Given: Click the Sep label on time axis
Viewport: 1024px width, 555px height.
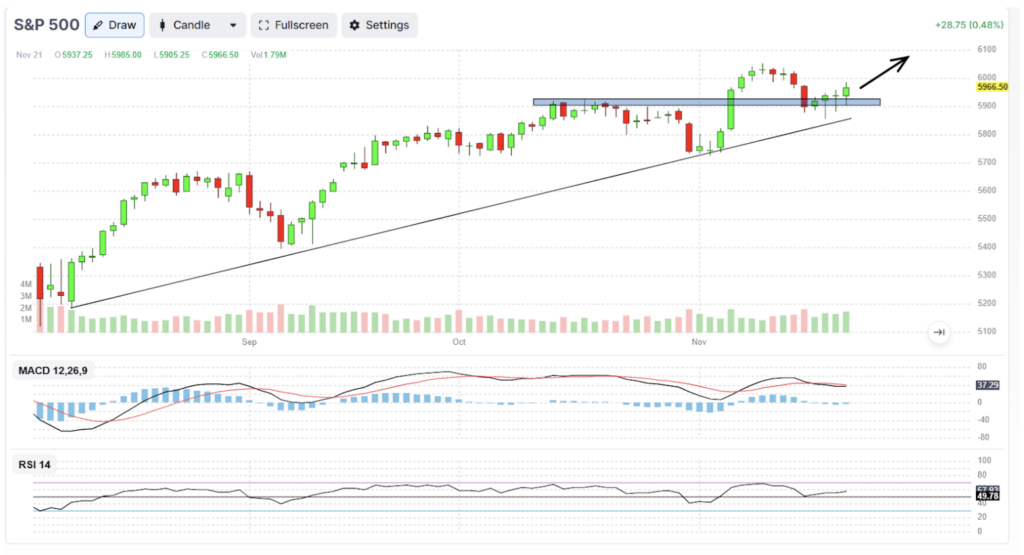Looking at the screenshot, I should click(249, 342).
